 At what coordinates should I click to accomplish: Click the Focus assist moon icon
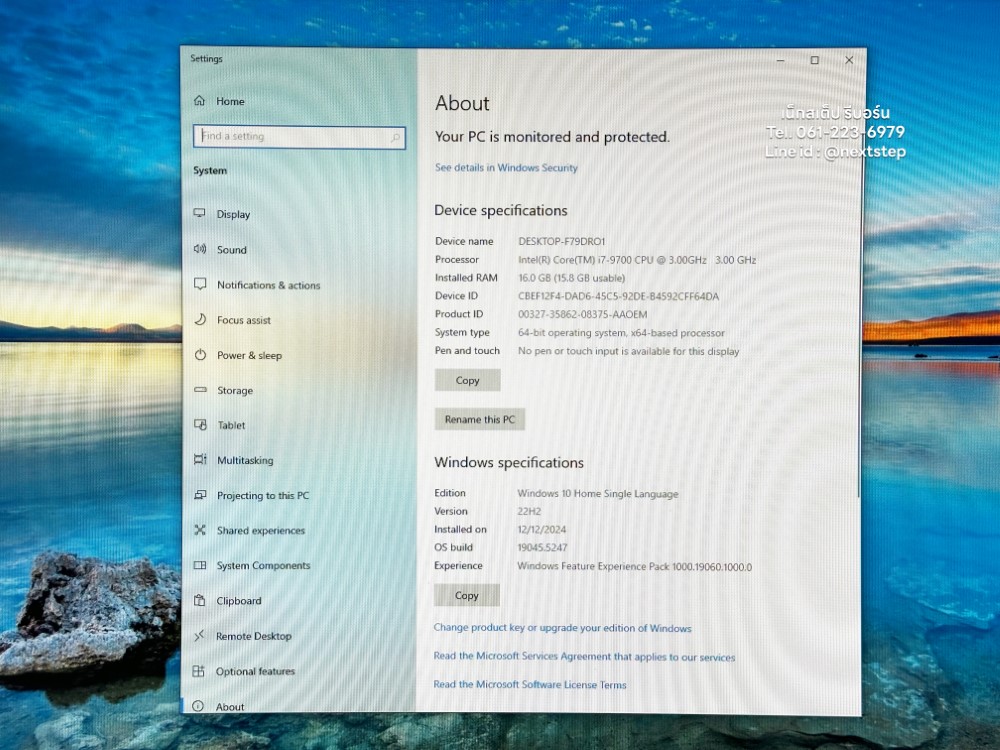(x=200, y=320)
